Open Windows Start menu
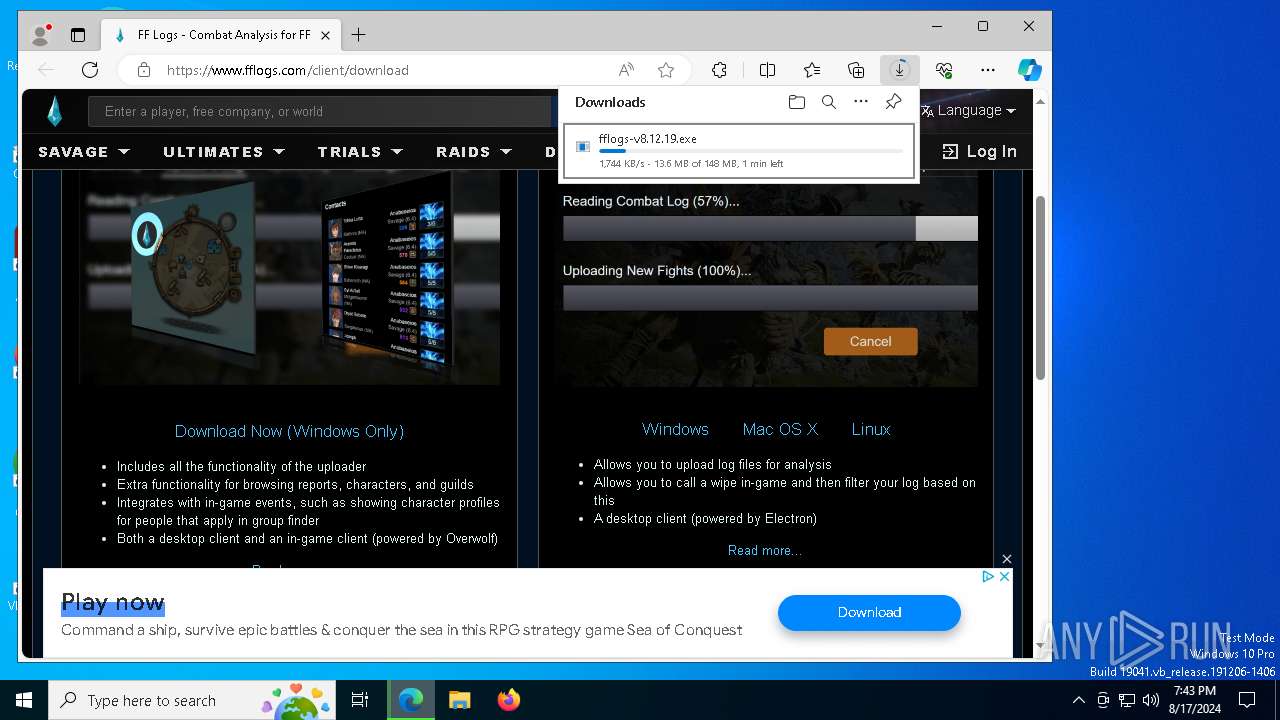Viewport: 1280px width, 720px height. (24, 700)
